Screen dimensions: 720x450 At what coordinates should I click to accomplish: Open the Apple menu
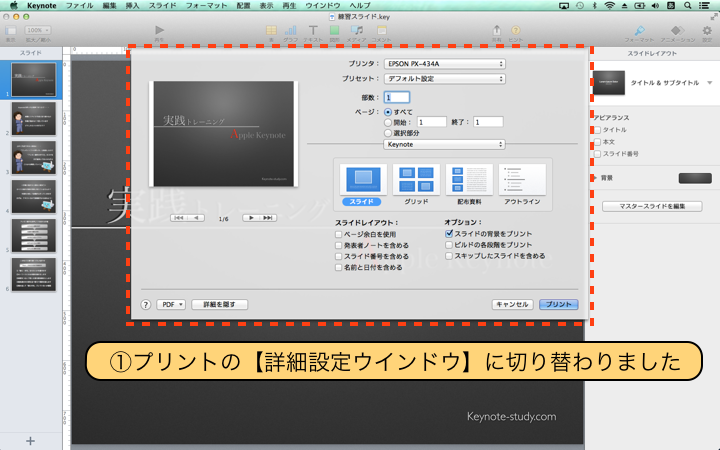coord(14,6)
